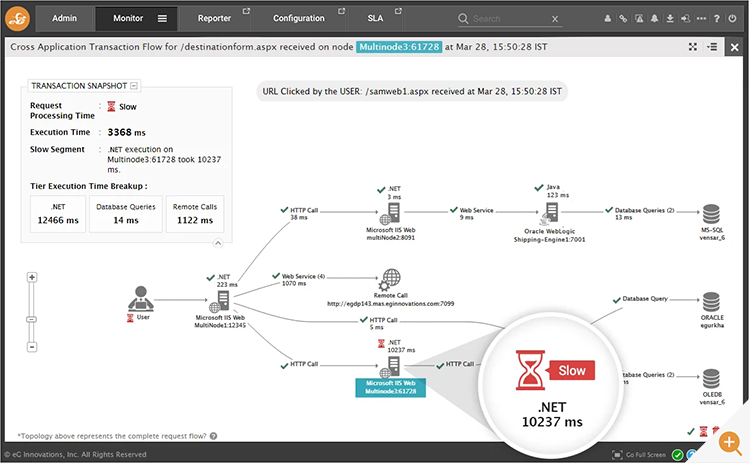Open Reporter in a new window icon
The width and height of the screenshot is (750, 463).
coord(246,11)
